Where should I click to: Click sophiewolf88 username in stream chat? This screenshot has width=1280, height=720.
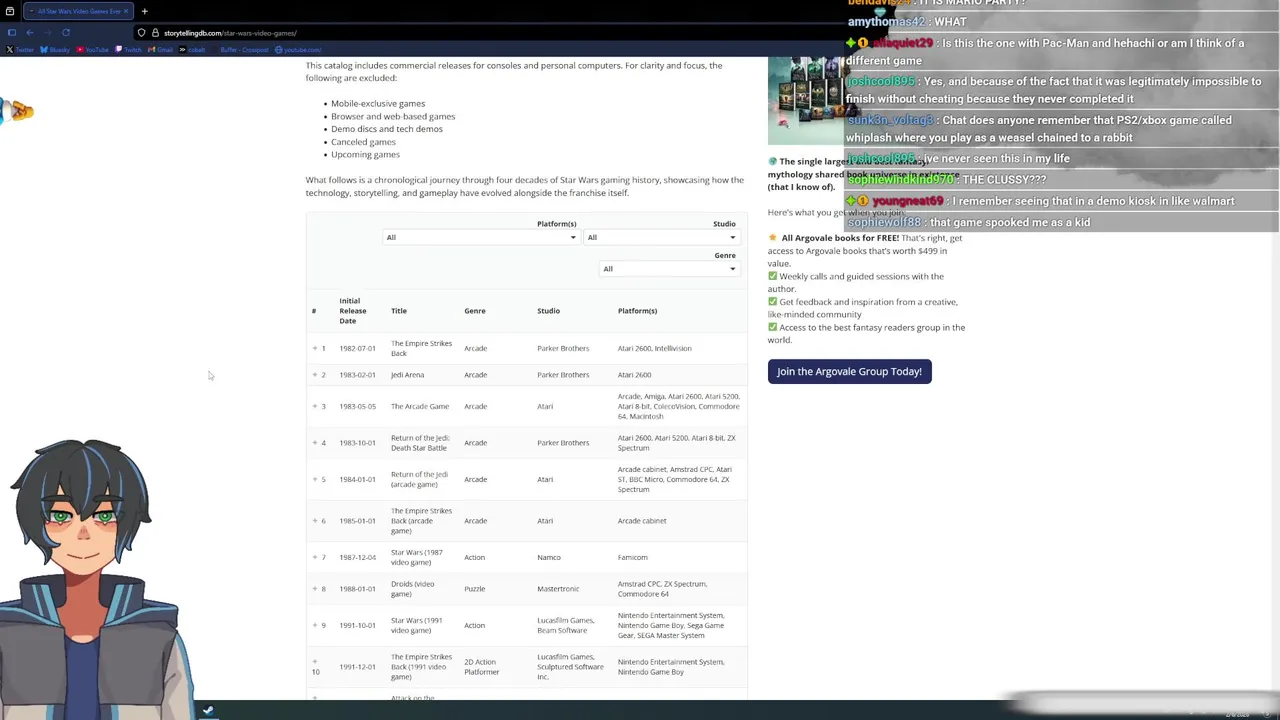[884, 222]
